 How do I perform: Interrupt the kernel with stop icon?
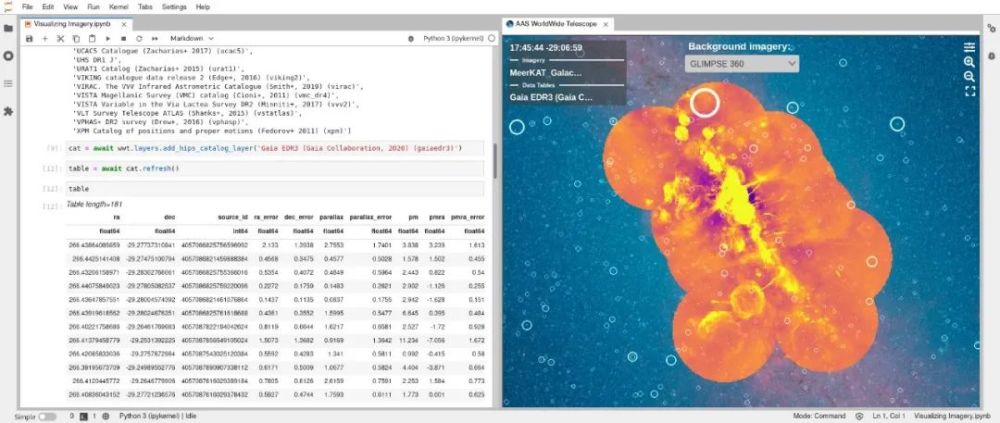tap(123, 38)
